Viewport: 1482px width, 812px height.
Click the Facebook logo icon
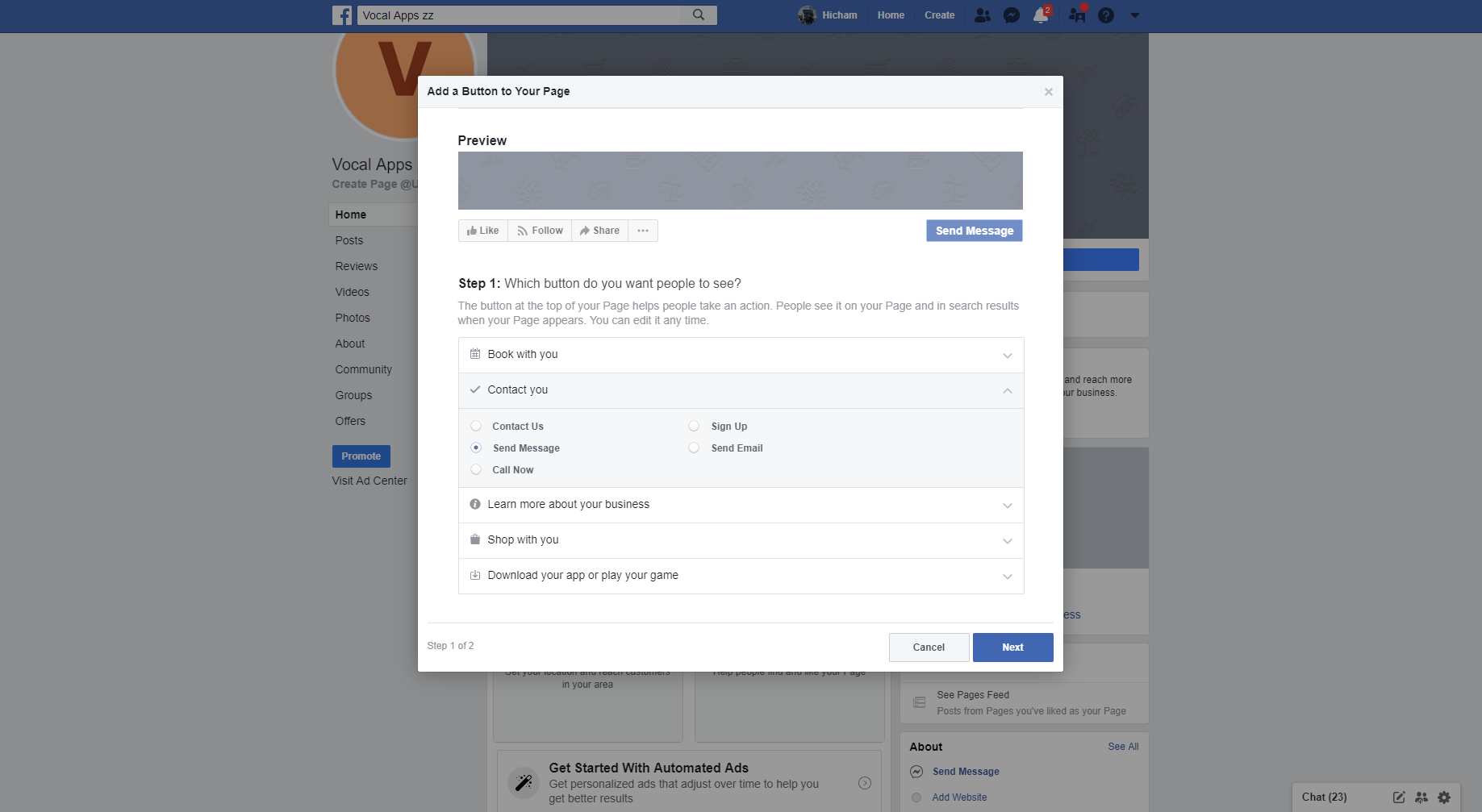click(x=342, y=15)
